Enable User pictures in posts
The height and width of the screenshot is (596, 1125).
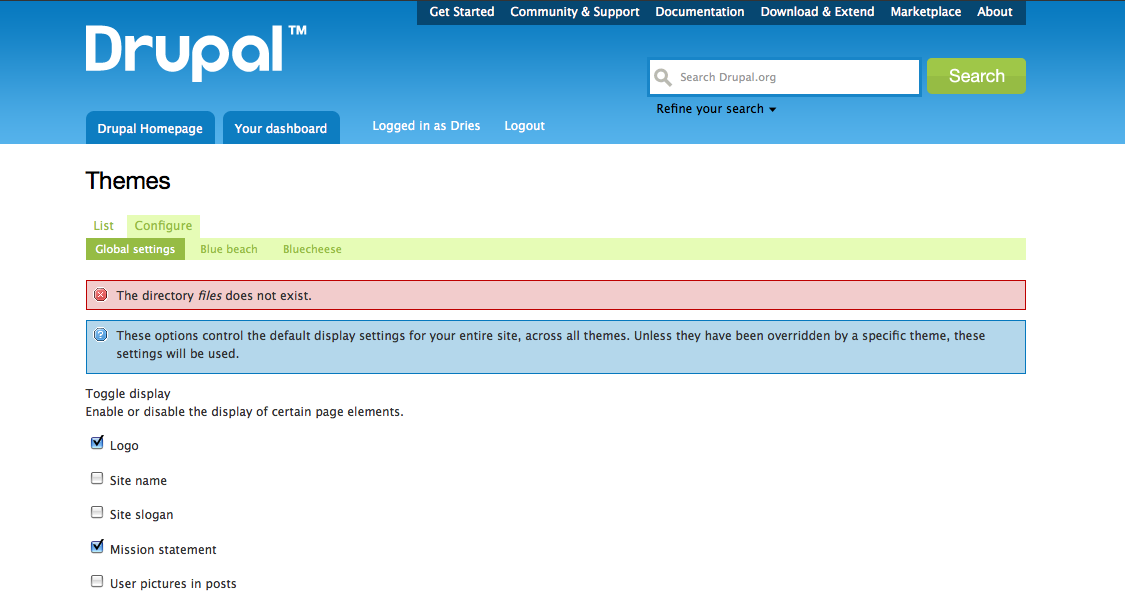[x=96, y=580]
